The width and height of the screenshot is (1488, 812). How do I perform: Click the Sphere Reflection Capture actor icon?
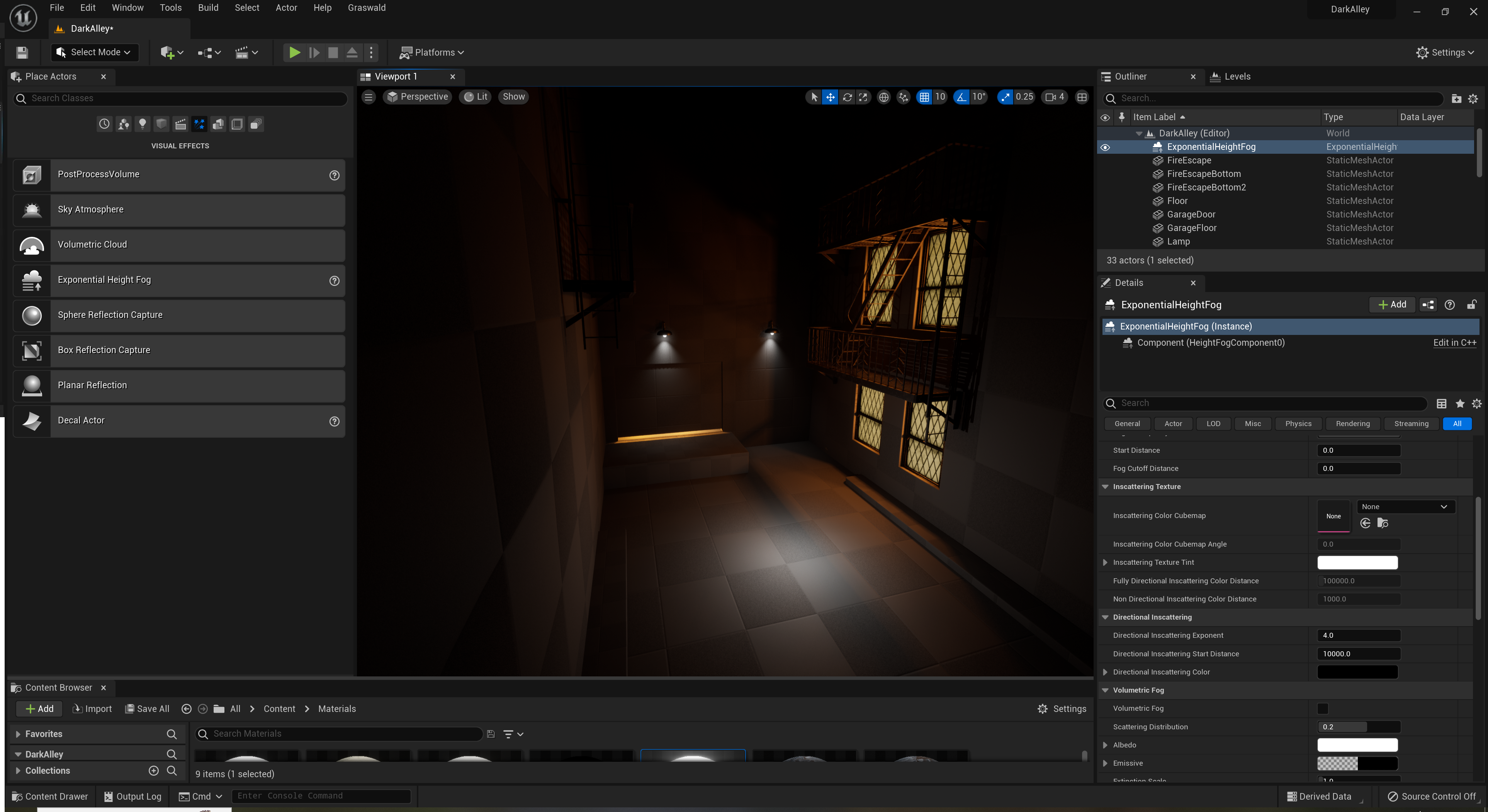32,315
